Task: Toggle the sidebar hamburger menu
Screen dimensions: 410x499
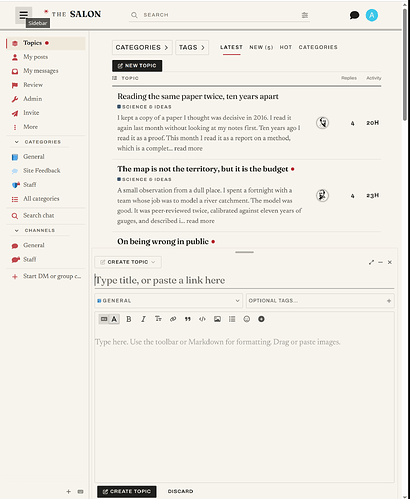Action: point(23,15)
